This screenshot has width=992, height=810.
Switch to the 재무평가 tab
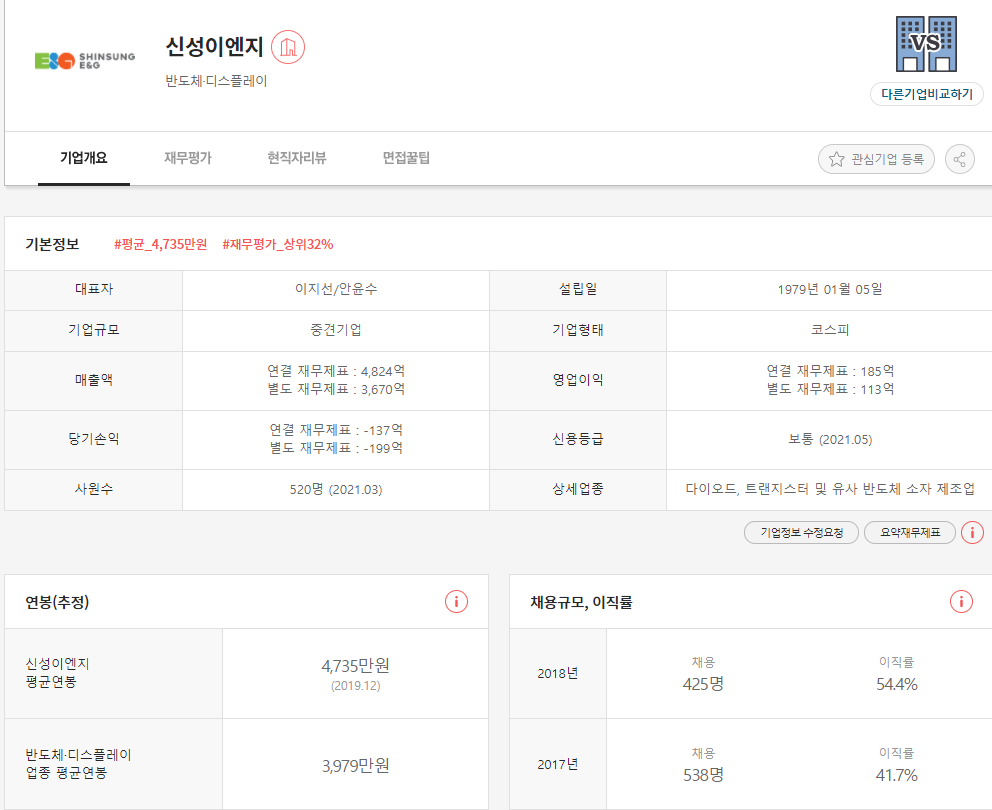[x=188, y=158]
